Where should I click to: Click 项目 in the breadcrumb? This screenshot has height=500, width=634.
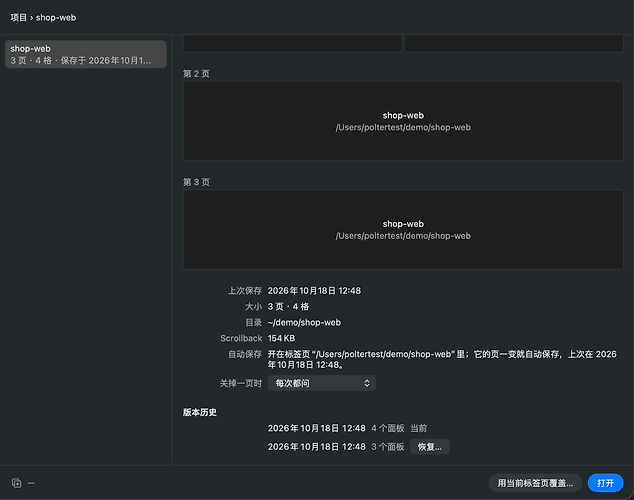pos(19,17)
